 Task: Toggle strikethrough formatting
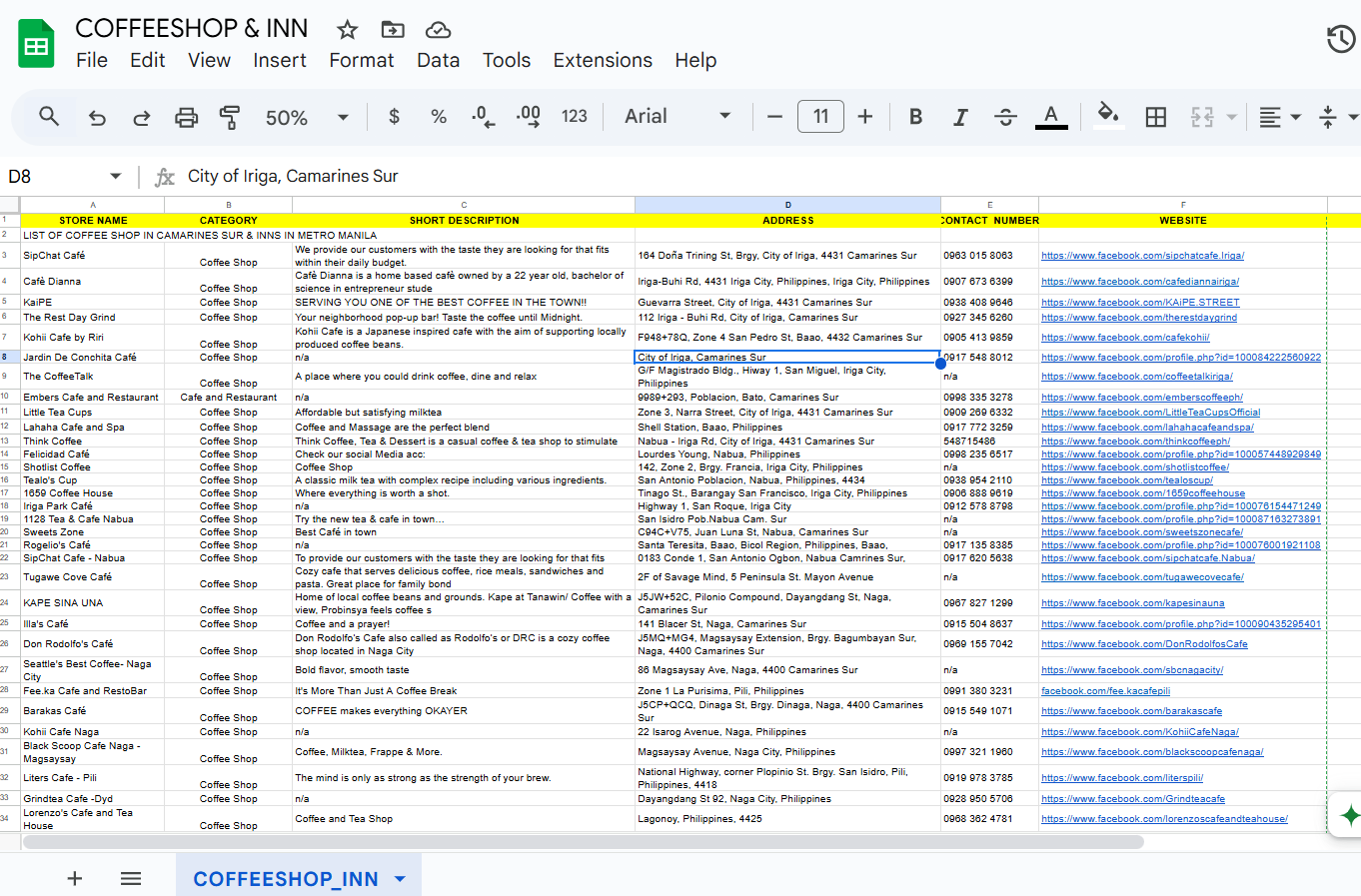tap(1005, 117)
